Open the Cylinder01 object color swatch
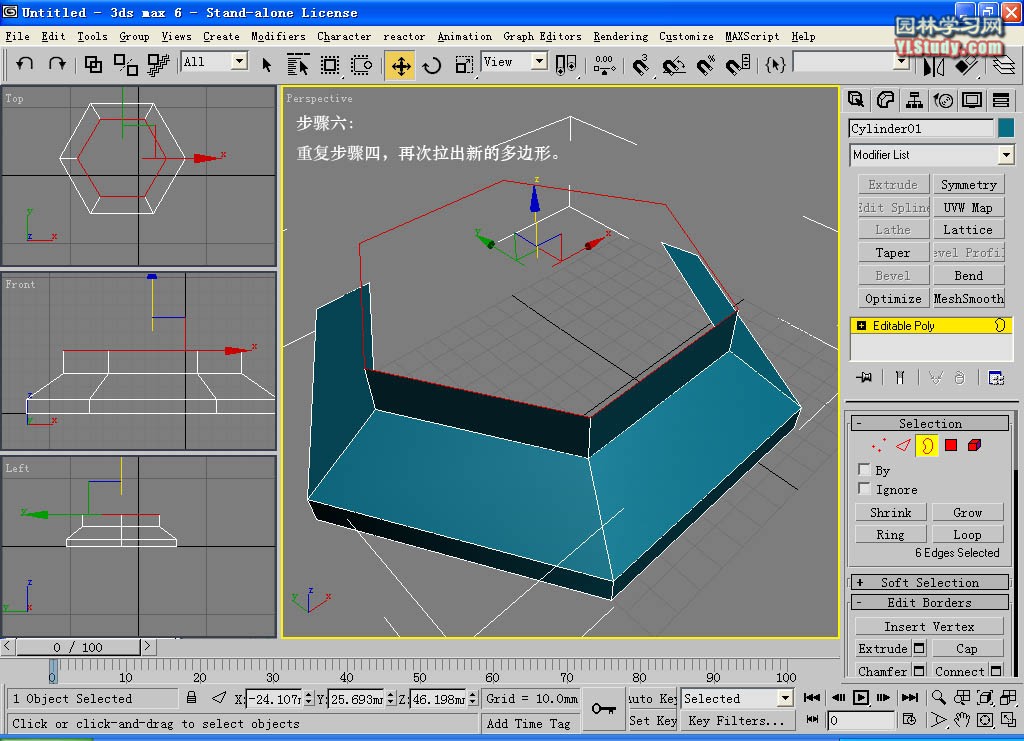The height and width of the screenshot is (741, 1024). [x=1006, y=129]
